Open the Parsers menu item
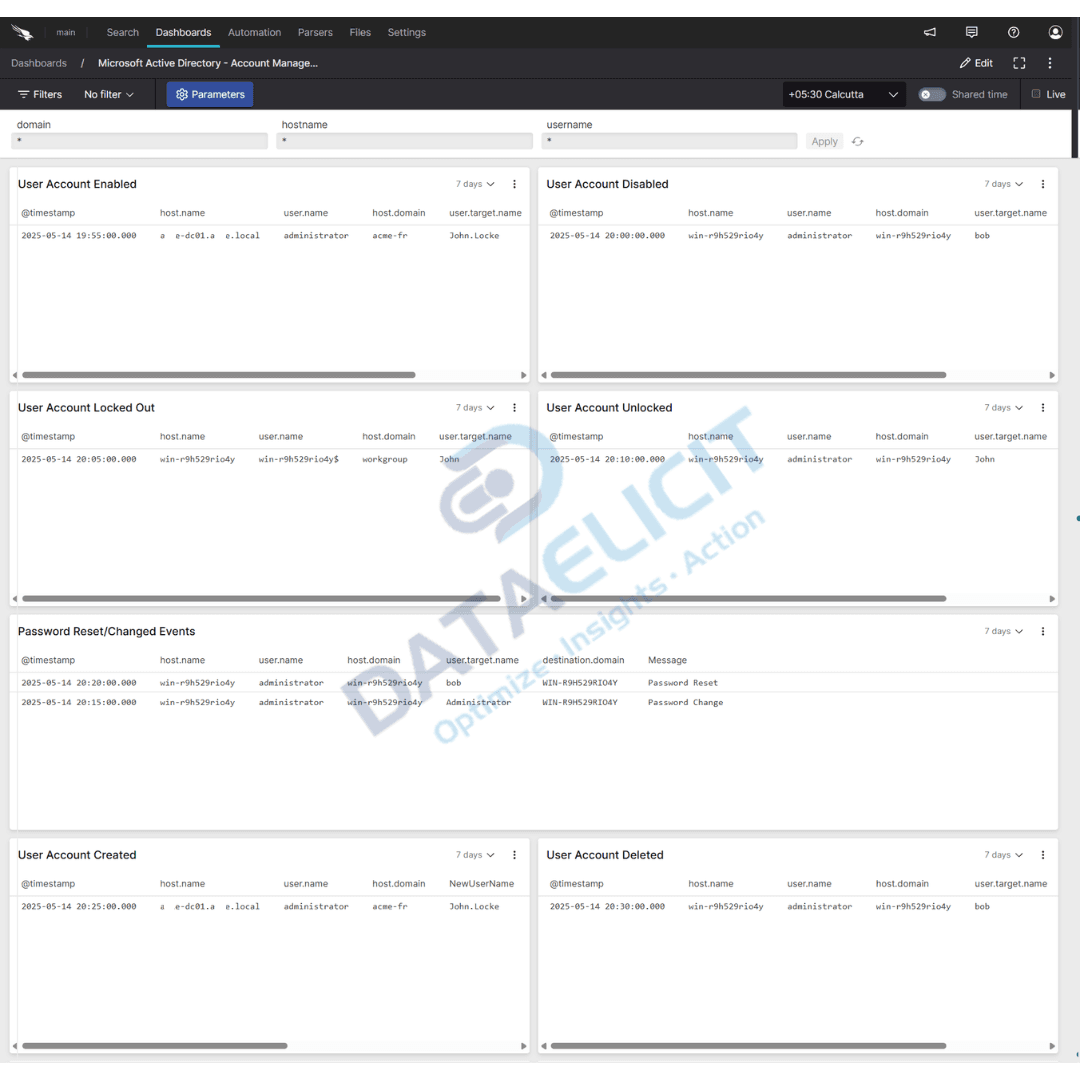Image resolution: width=1080 pixels, height=1080 pixels. point(315,32)
